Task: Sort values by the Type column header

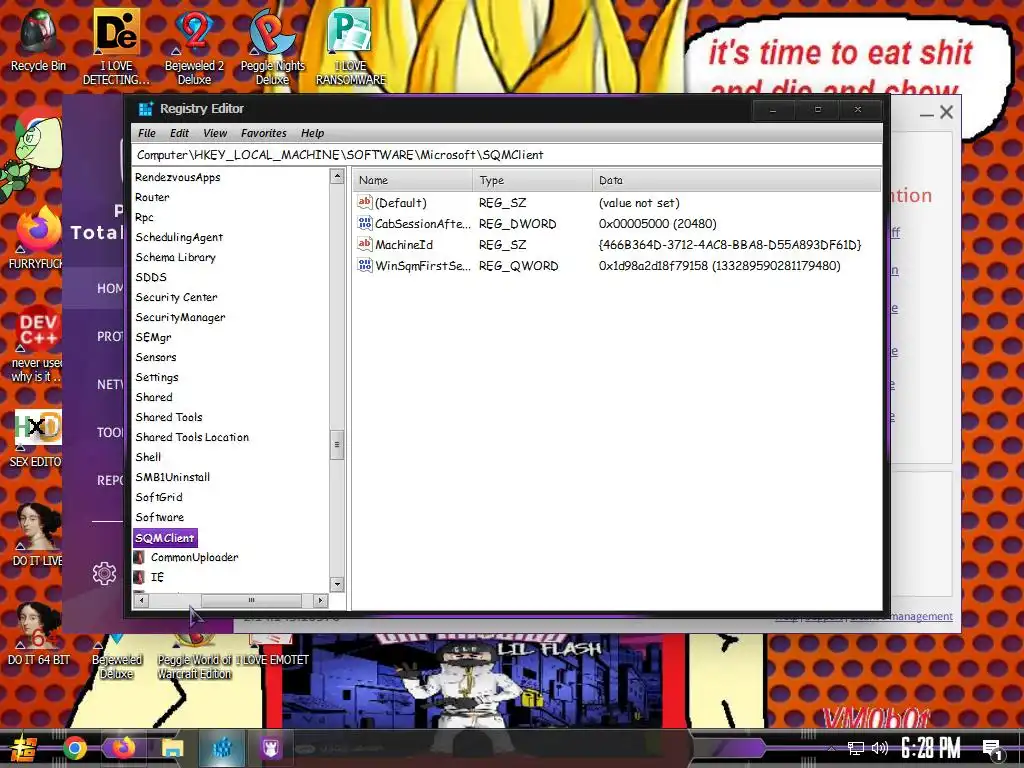Action: [532, 180]
